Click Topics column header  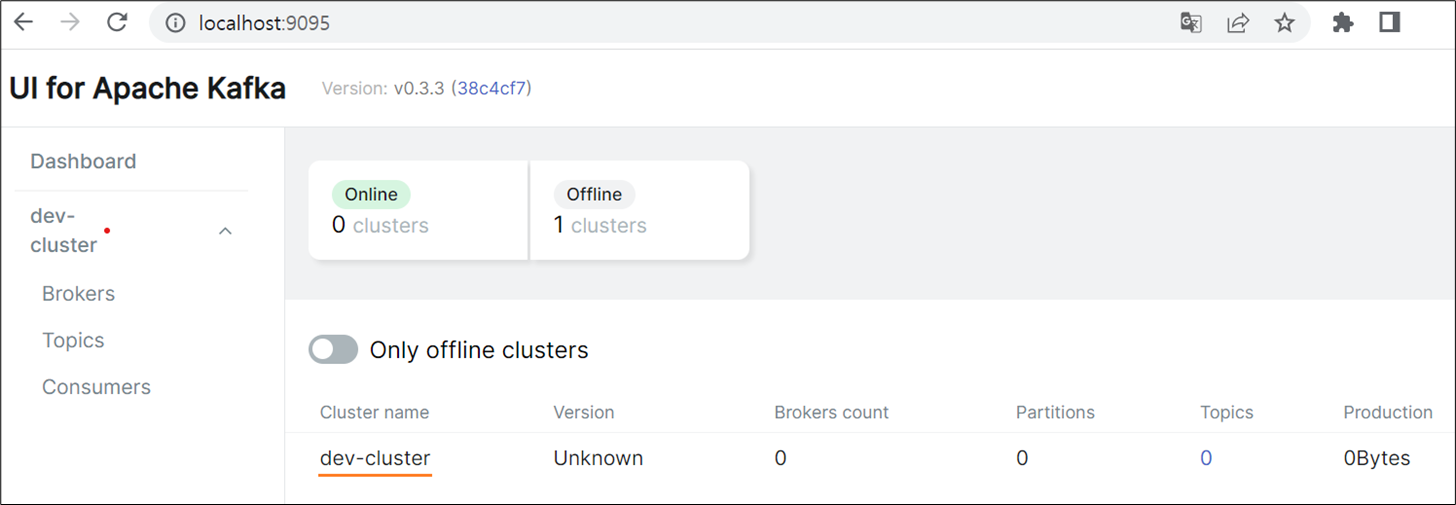coord(1227,412)
